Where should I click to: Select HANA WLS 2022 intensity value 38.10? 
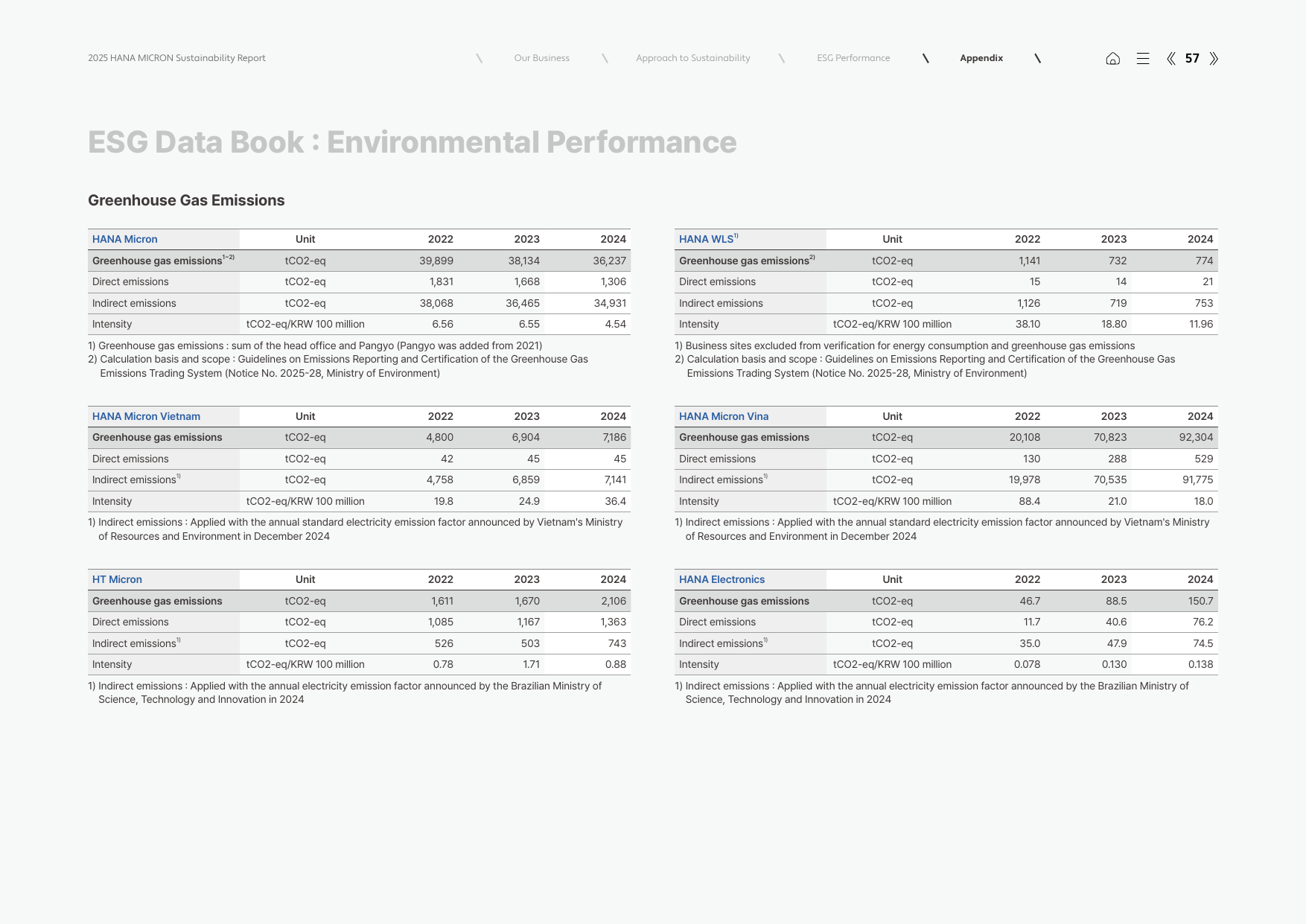click(1028, 324)
